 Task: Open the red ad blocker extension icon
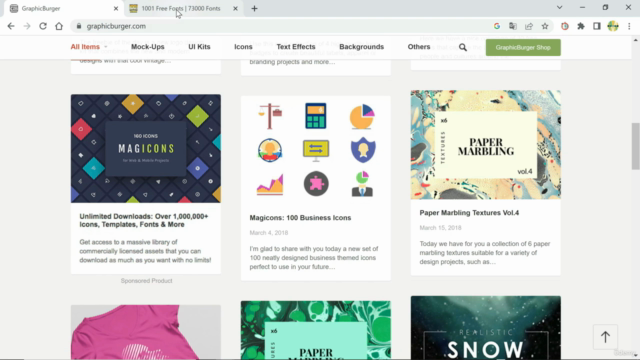pos(565,26)
